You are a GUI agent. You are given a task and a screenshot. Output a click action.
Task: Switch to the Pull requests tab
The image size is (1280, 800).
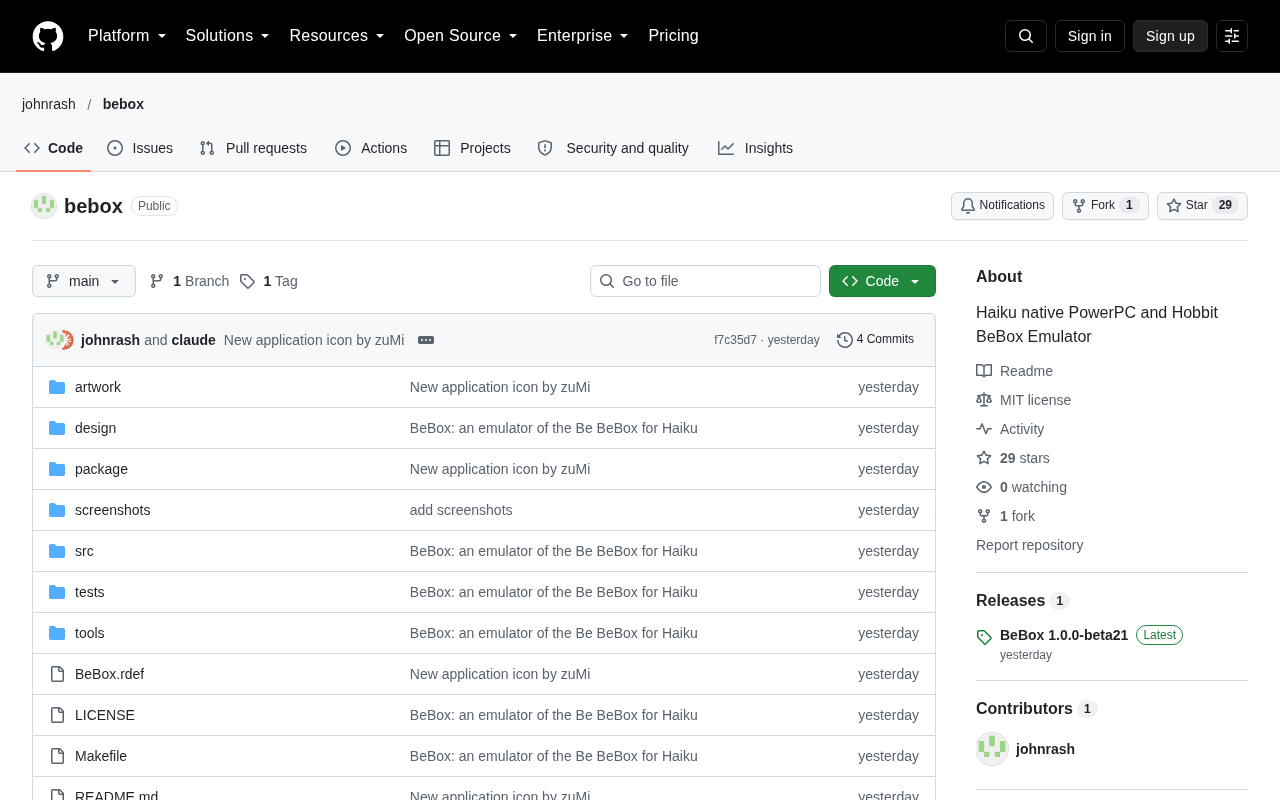click(x=253, y=148)
